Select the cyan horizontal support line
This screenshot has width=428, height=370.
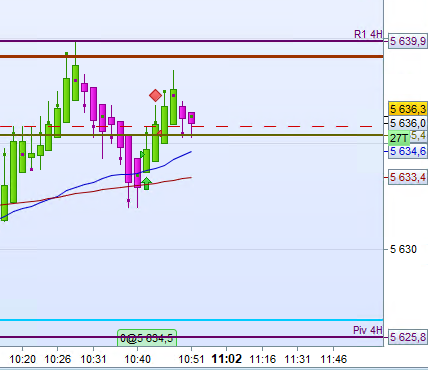pos(192,320)
